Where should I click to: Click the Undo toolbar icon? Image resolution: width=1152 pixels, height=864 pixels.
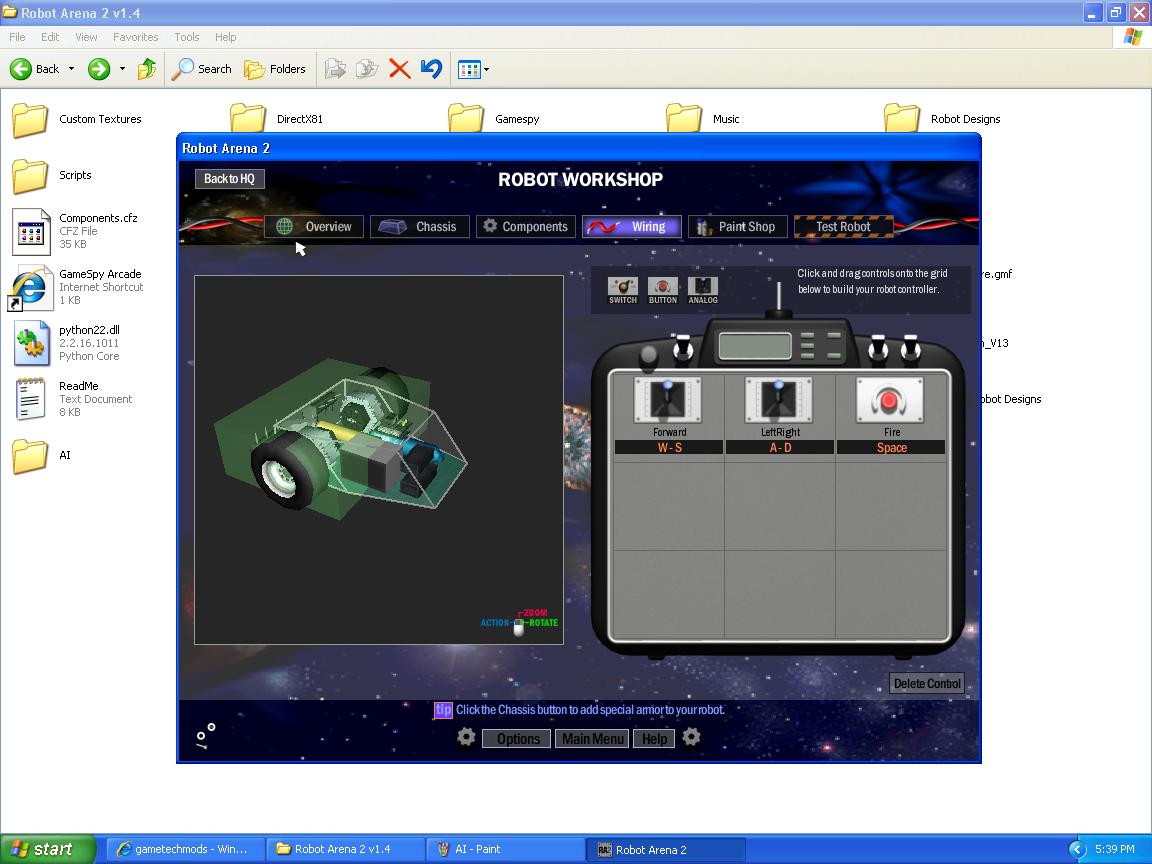tap(431, 69)
